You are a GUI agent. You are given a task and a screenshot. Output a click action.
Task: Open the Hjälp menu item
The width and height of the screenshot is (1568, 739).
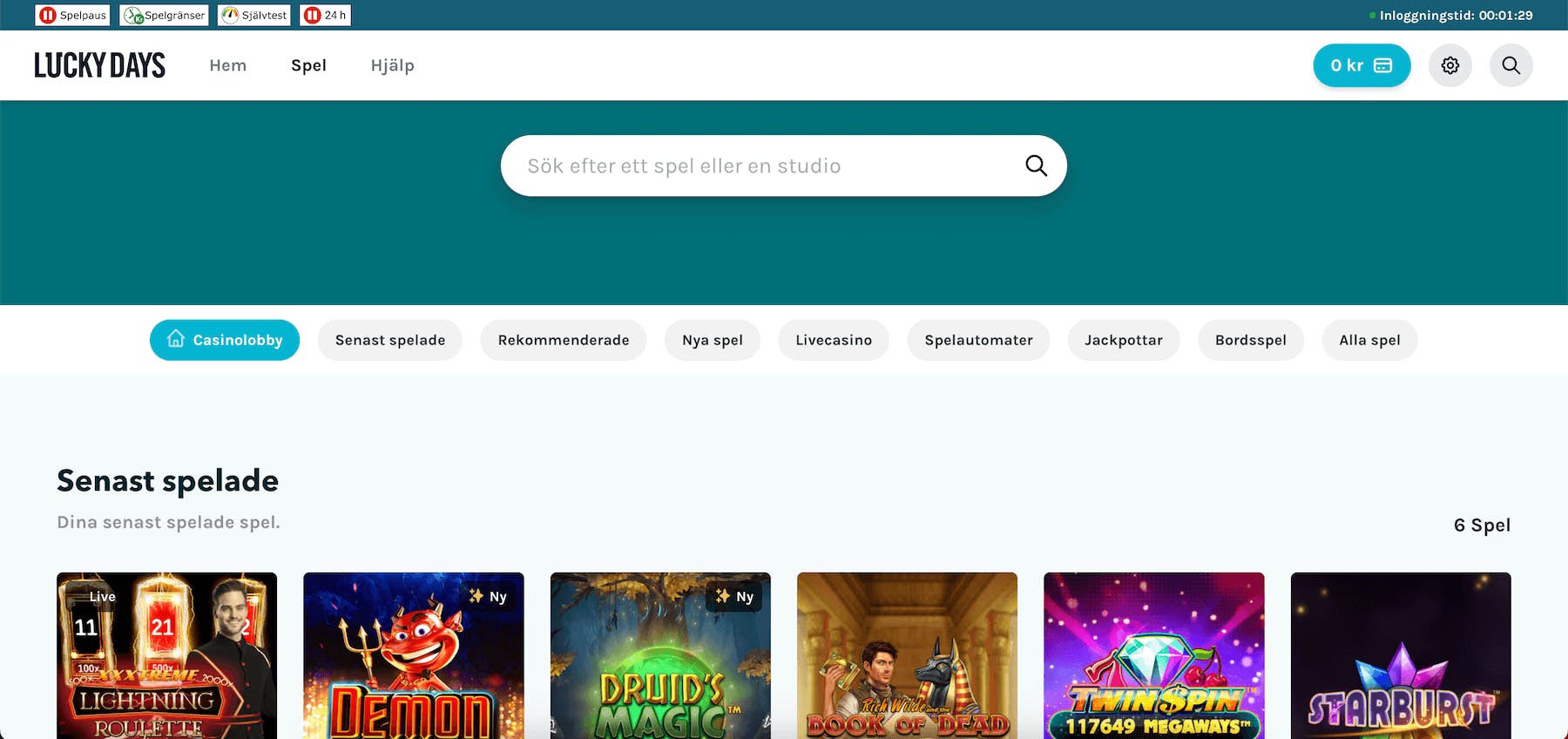click(392, 65)
